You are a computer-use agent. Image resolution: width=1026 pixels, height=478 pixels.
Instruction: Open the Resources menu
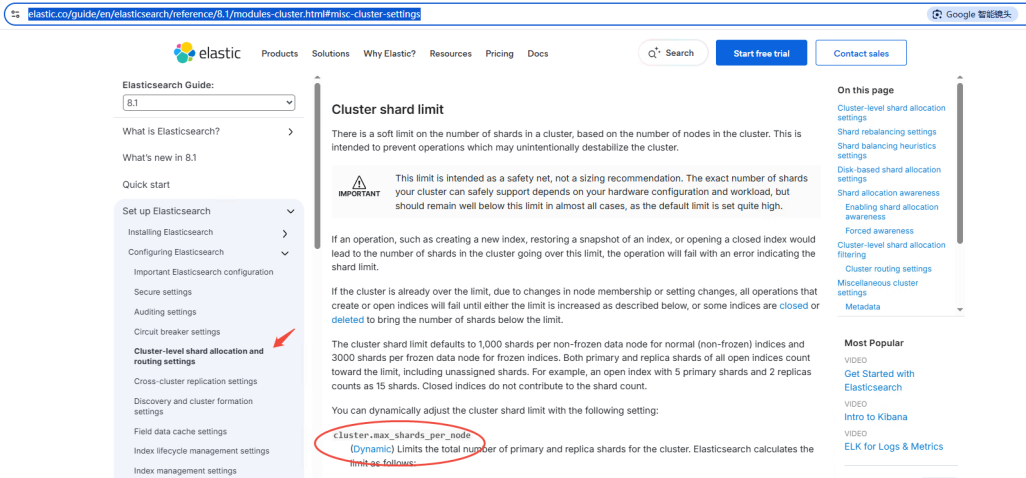(x=450, y=54)
